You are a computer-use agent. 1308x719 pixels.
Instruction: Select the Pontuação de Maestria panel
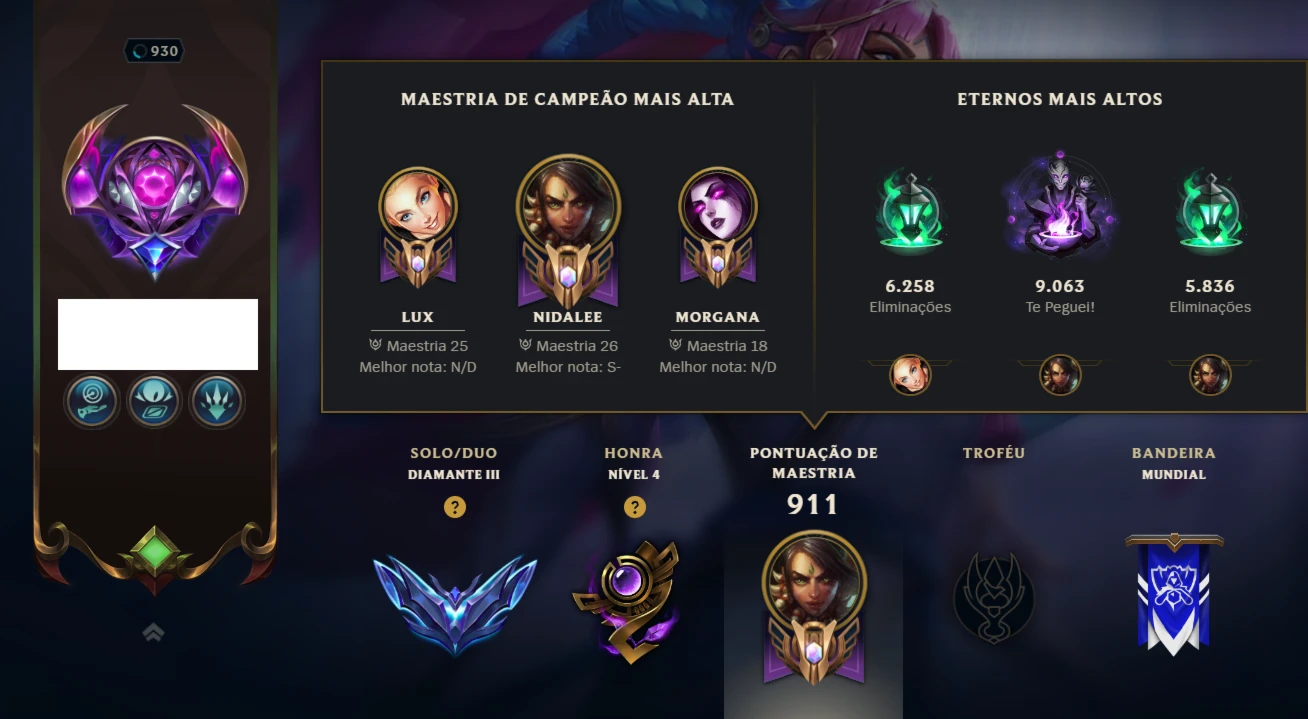tap(813, 576)
